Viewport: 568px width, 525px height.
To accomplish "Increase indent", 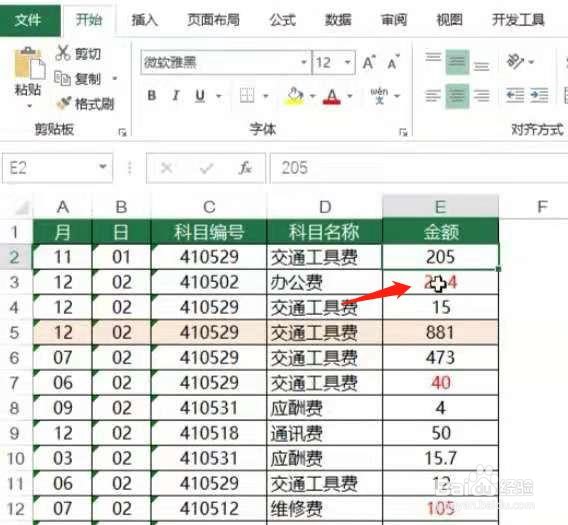I will click(539, 96).
